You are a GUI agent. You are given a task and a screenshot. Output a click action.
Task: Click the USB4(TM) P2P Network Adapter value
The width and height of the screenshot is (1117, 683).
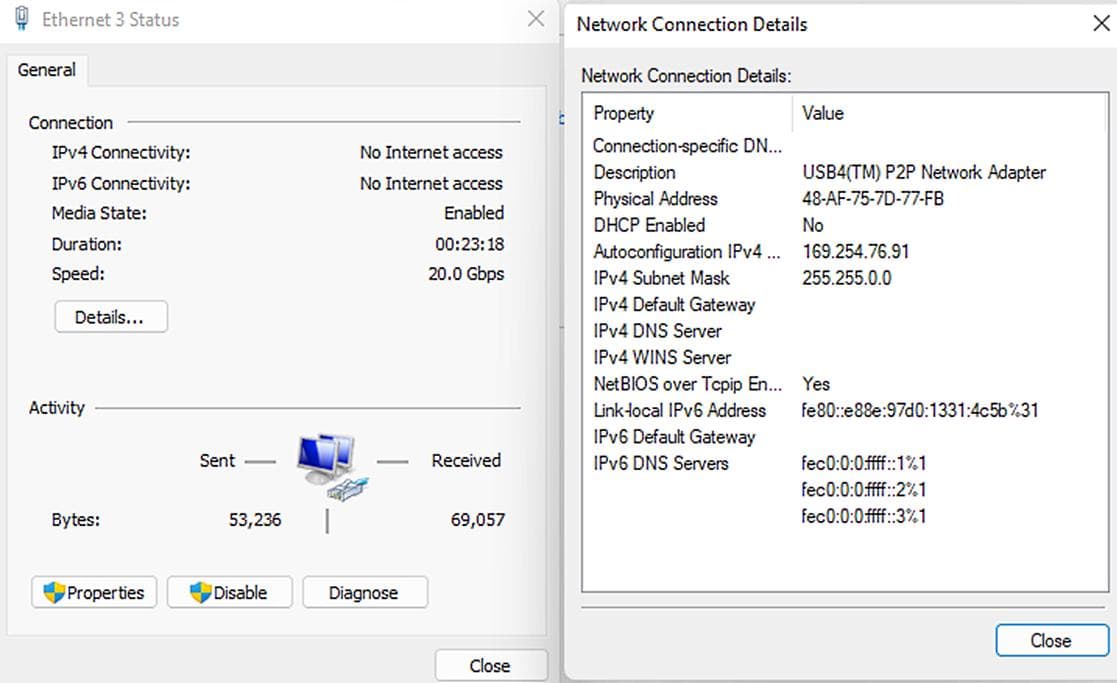[924, 172]
